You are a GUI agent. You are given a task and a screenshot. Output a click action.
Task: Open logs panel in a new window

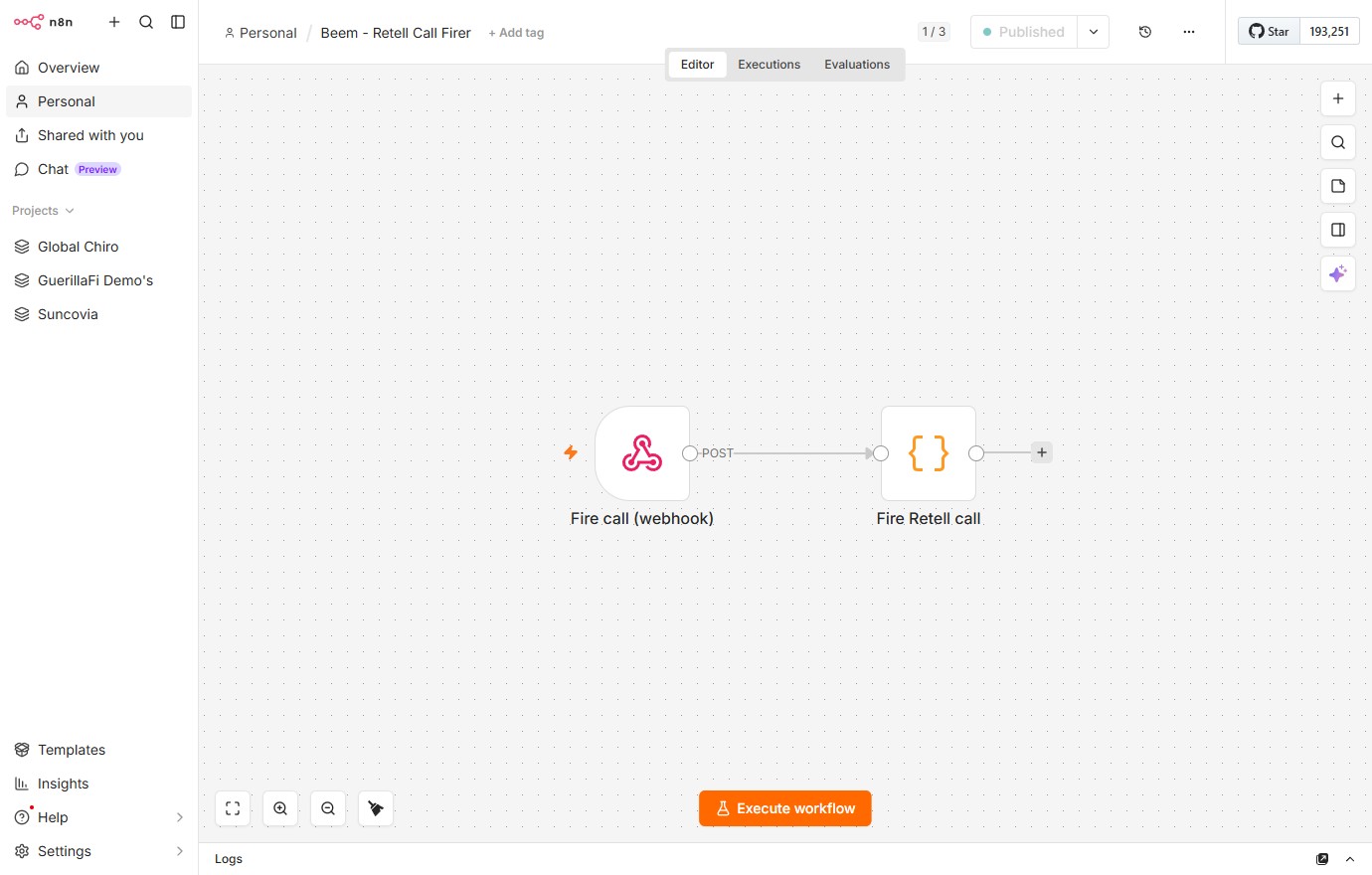pyautogui.click(x=1322, y=859)
